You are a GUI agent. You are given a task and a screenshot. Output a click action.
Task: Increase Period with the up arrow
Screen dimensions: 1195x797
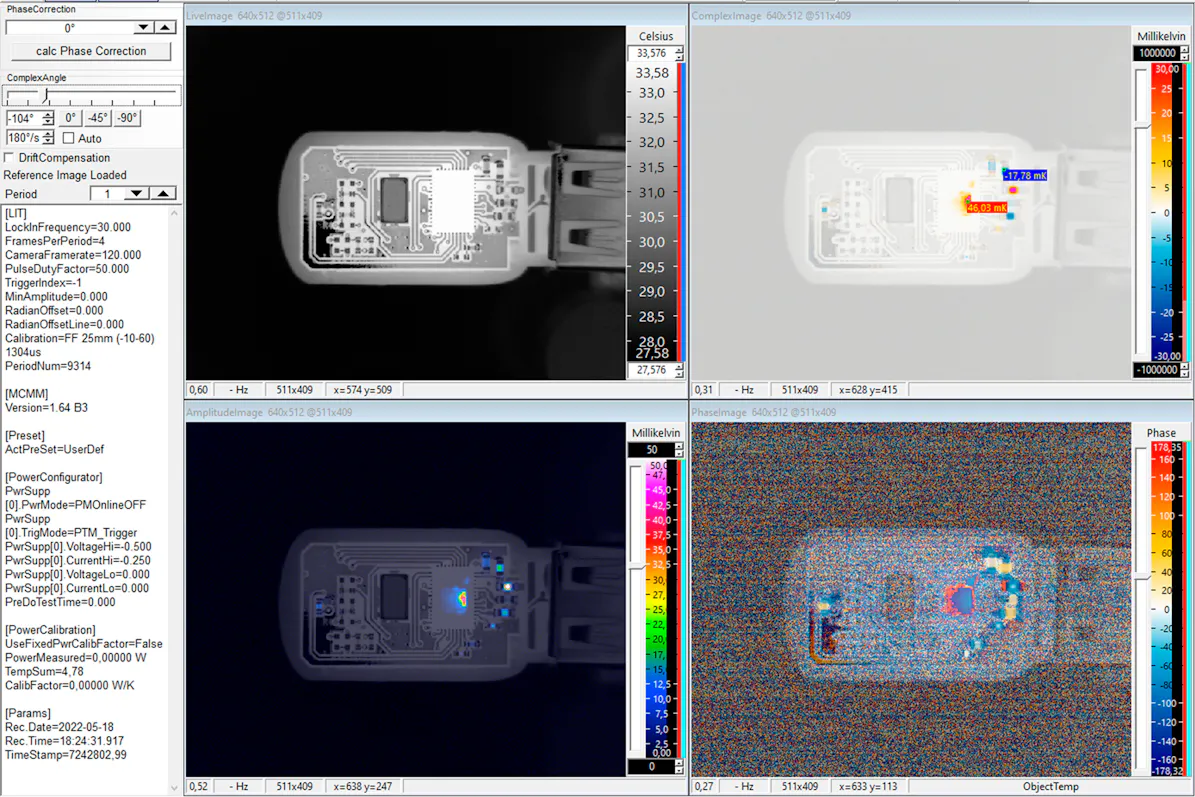(x=163, y=194)
